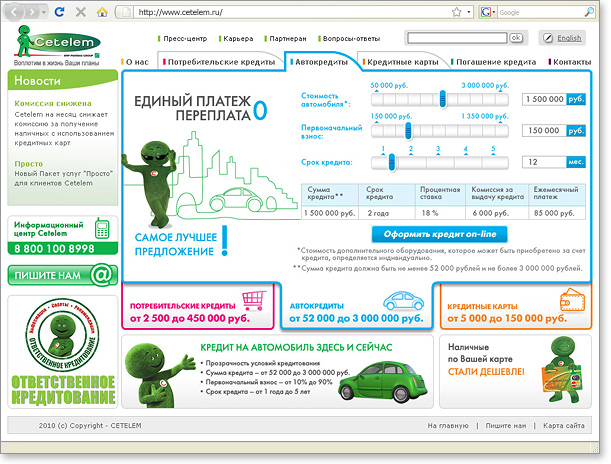The height and width of the screenshot is (464, 611).
Task: Open history dropdown next to forward arrow
Action: pyautogui.click(x=44, y=12)
